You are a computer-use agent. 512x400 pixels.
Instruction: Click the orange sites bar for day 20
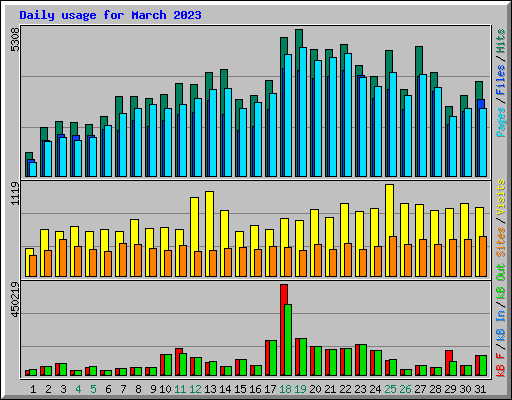[x=318, y=260]
